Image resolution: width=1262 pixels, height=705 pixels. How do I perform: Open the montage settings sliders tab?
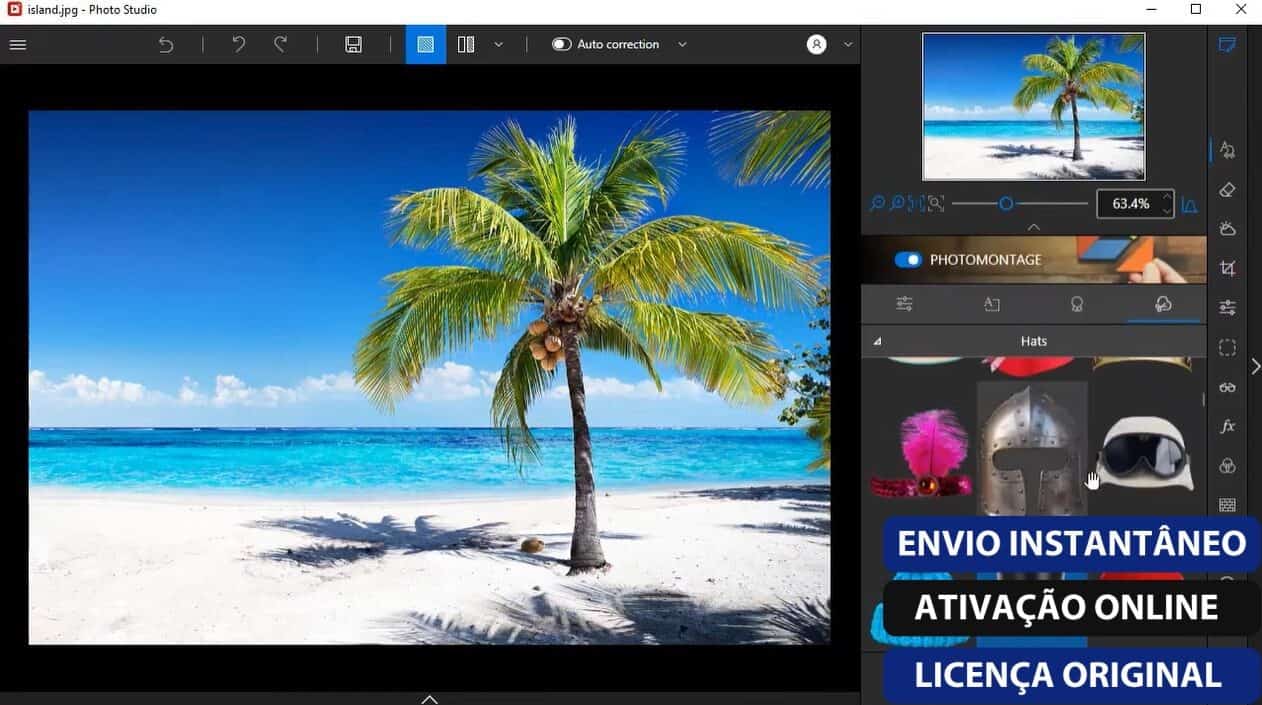(x=905, y=304)
